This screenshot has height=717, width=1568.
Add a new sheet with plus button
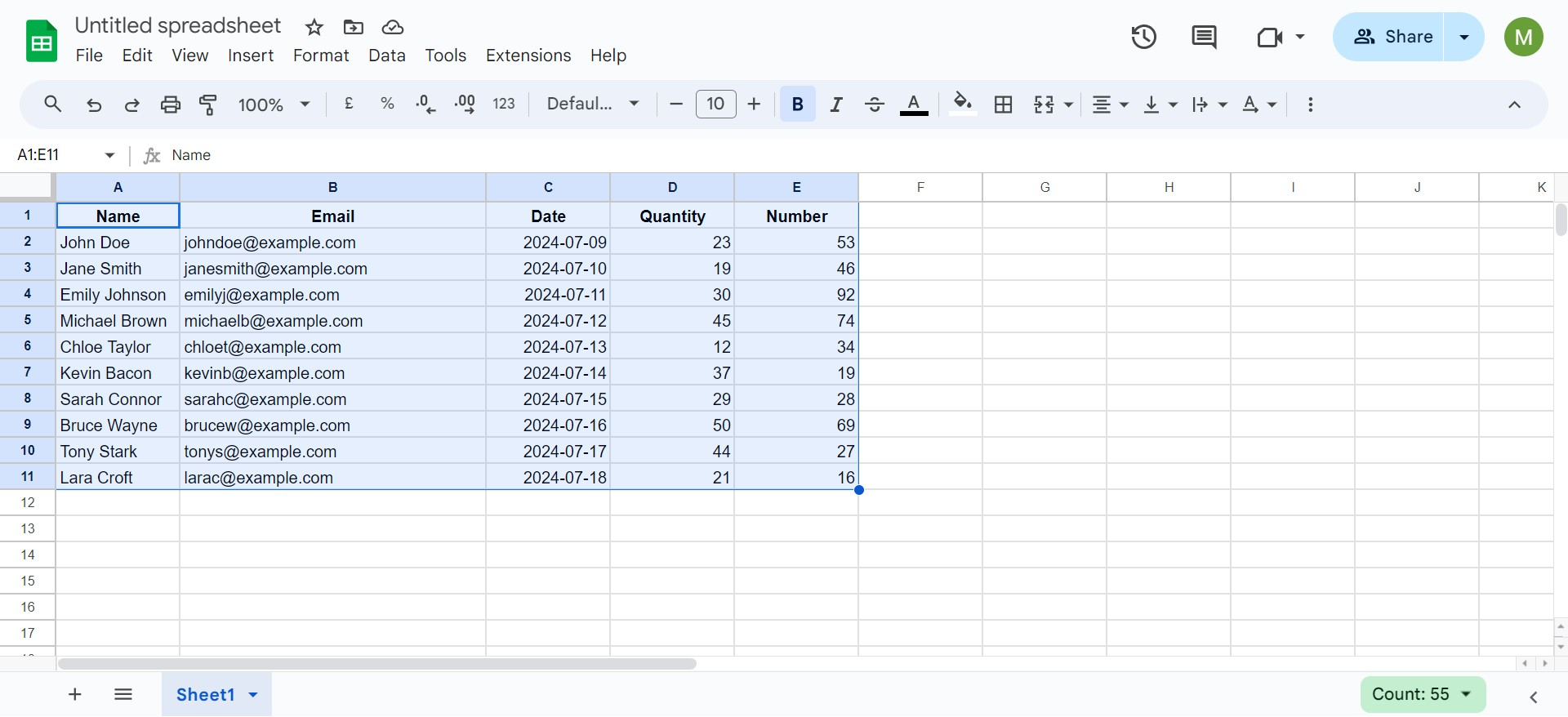[75, 694]
